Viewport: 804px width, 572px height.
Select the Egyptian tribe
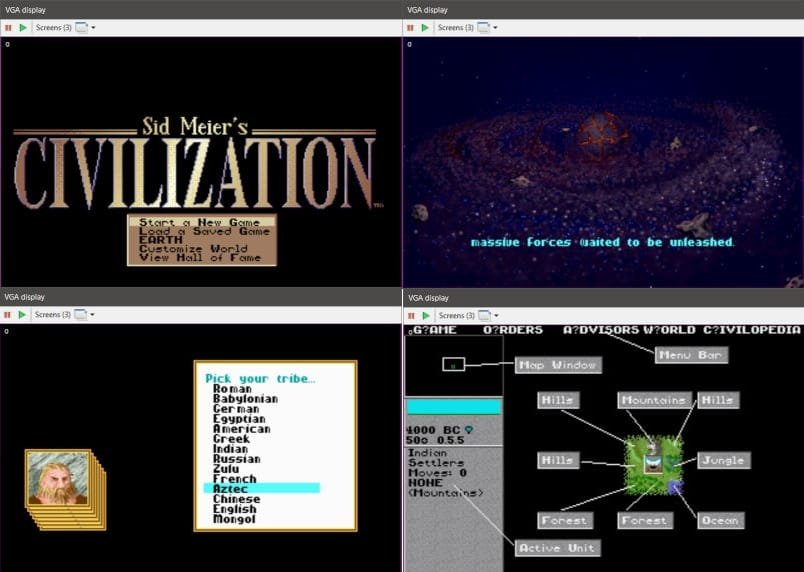[x=239, y=419]
